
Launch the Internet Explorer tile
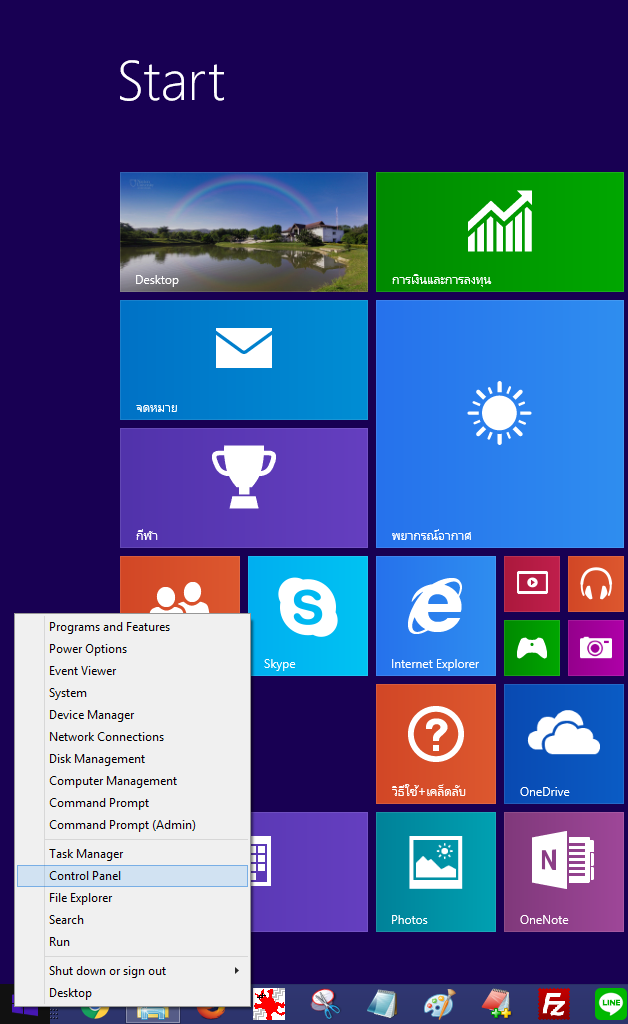tap(435, 616)
